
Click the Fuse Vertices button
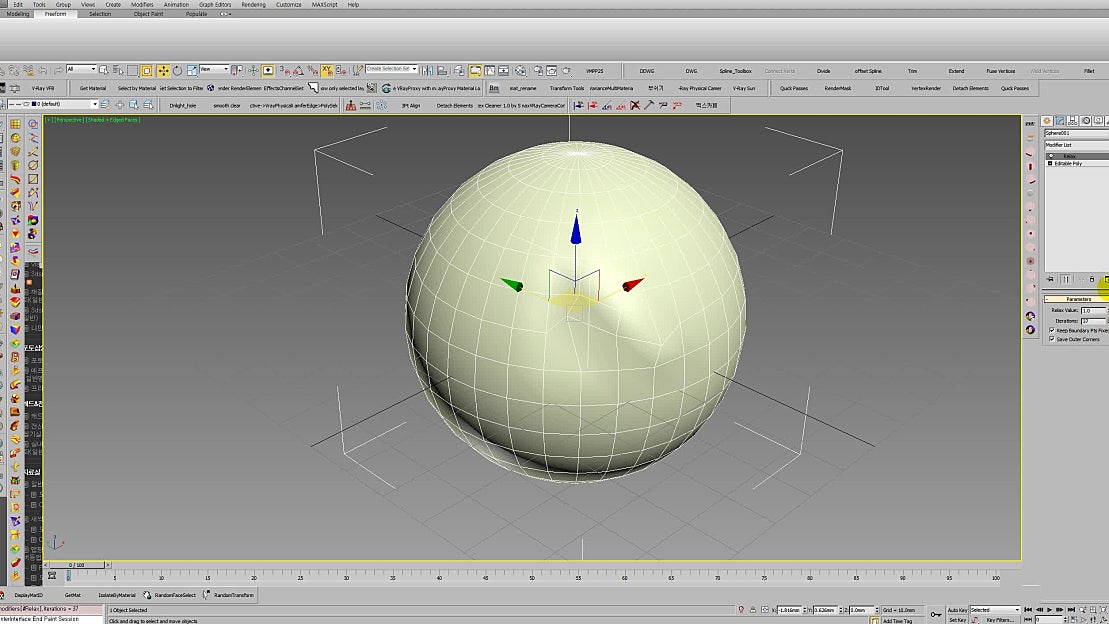[x=1001, y=70]
